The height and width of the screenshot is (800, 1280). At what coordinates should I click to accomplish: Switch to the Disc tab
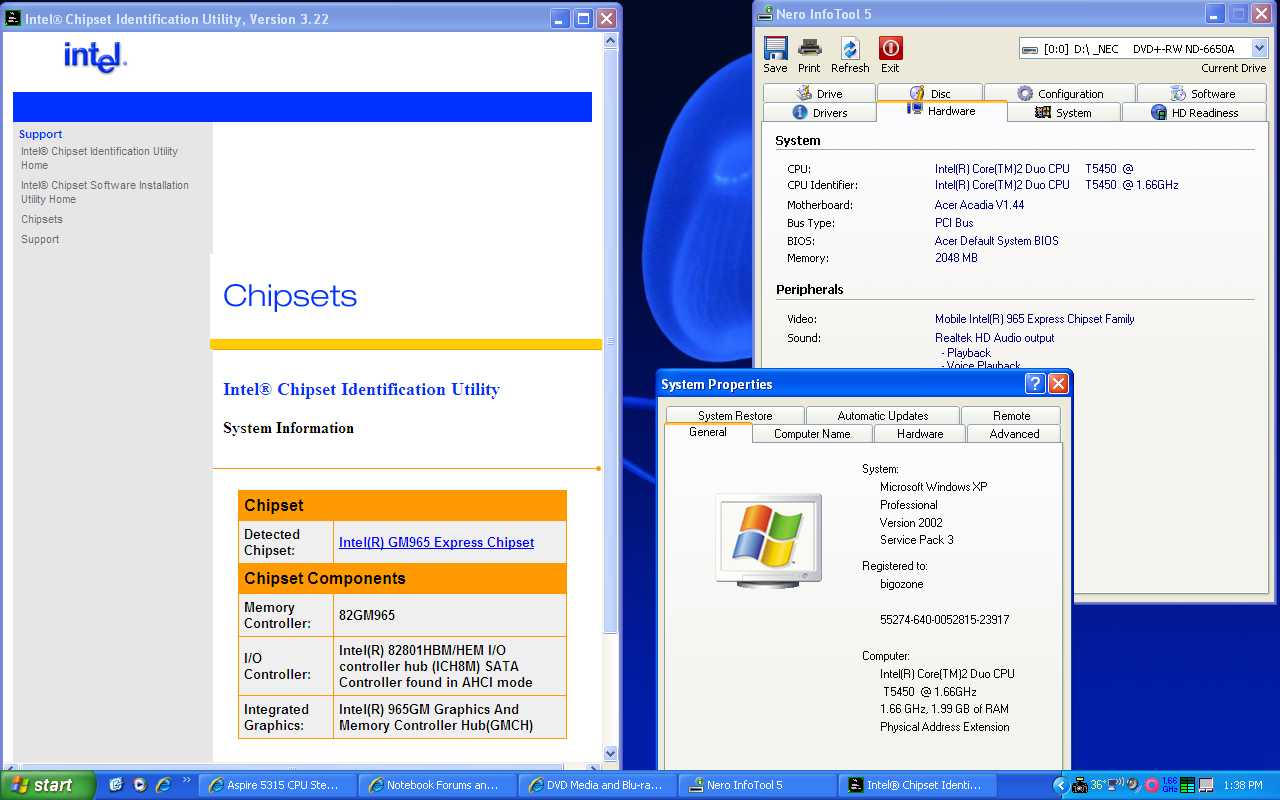[930, 93]
